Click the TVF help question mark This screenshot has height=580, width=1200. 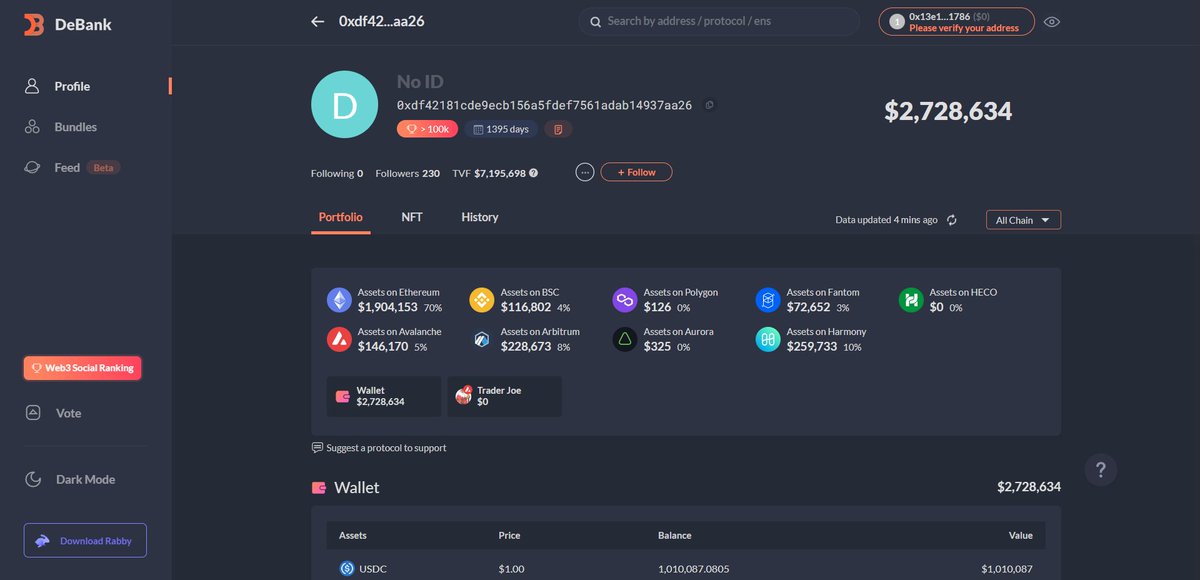pyautogui.click(x=534, y=173)
